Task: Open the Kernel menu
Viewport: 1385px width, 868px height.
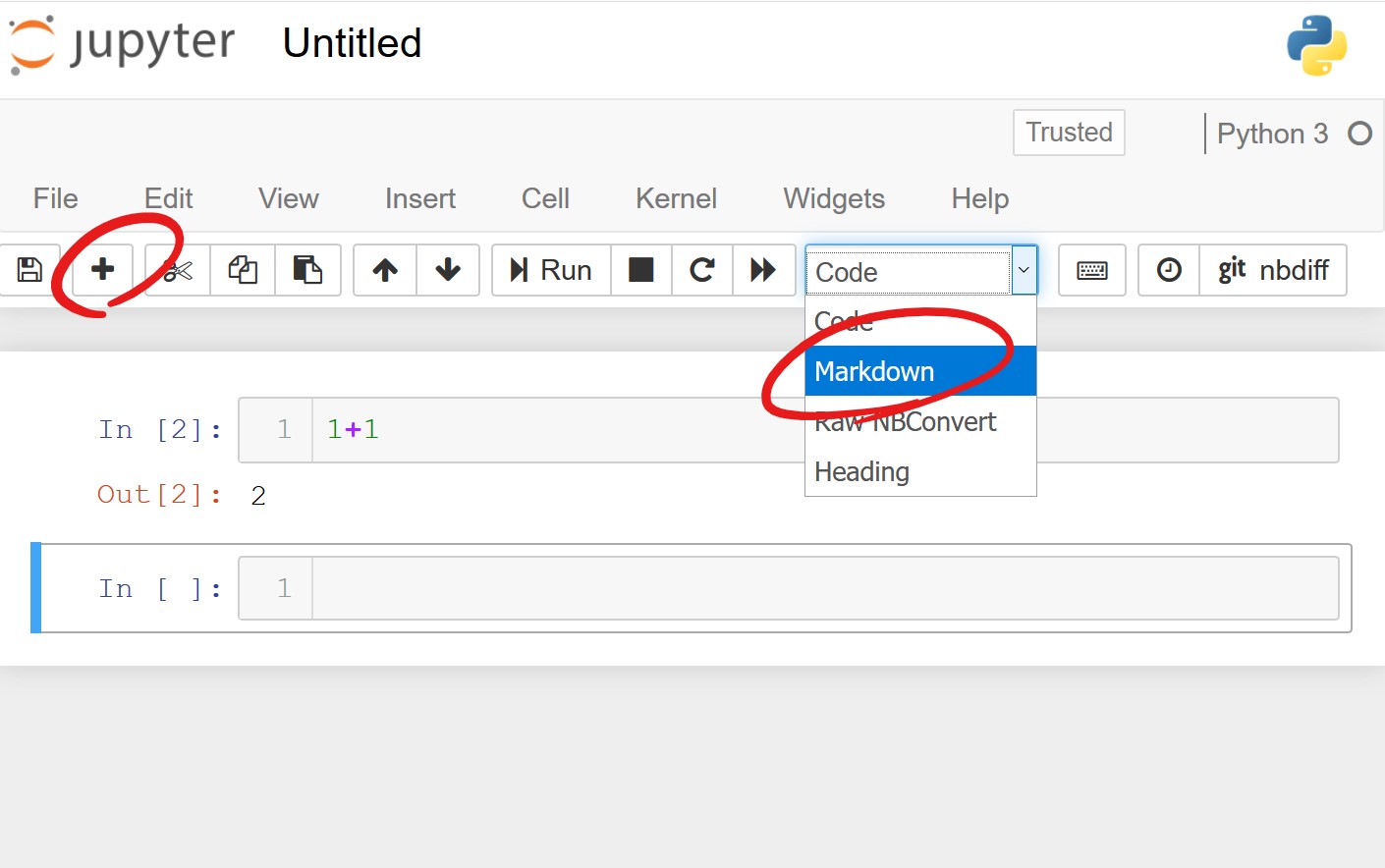Action: [676, 198]
